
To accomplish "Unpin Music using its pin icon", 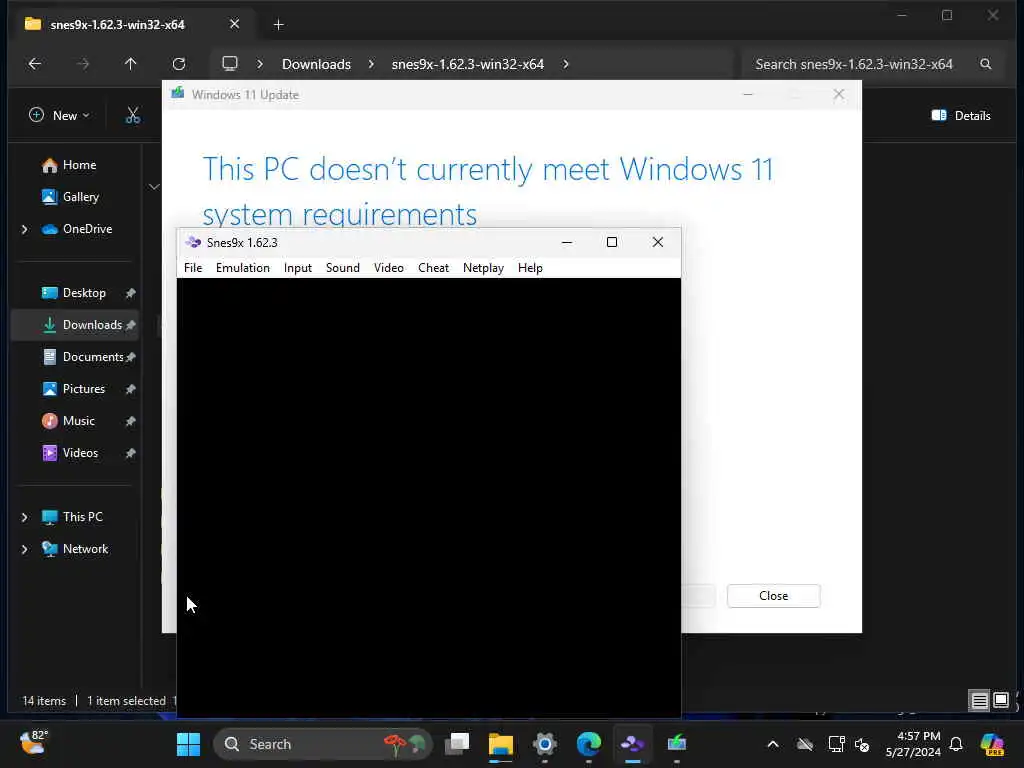I will [x=130, y=421].
